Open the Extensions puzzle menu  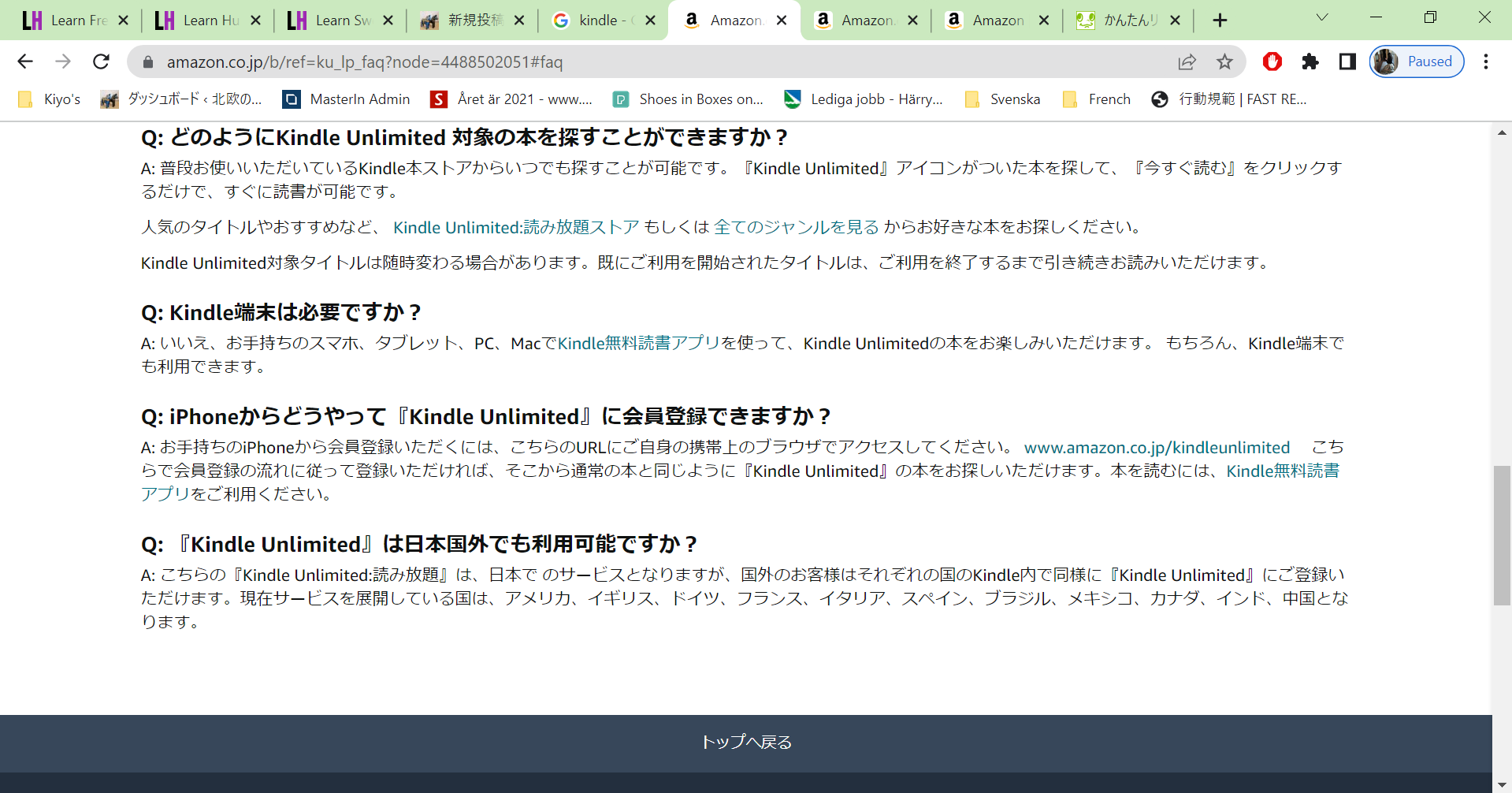pos(1310,61)
